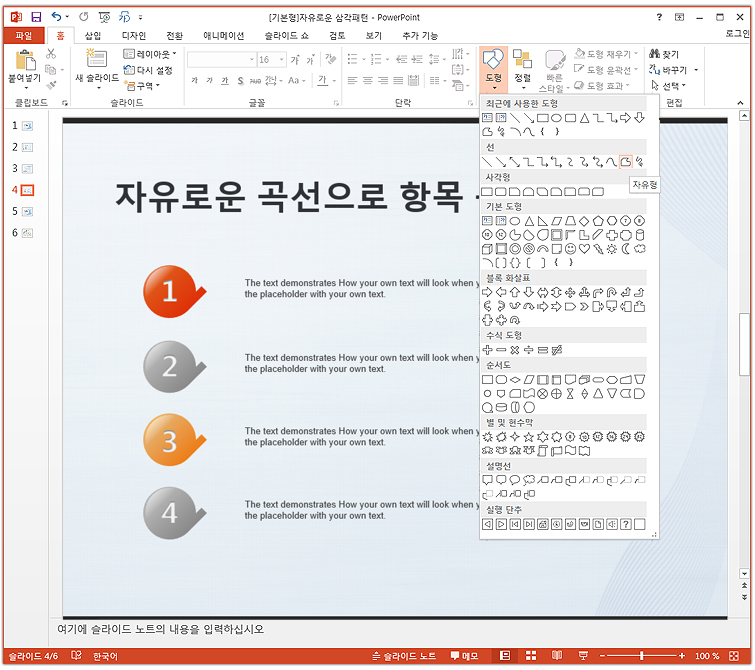The height and width of the screenshot is (670, 755).
Task: Open the Find tool
Action: [x=664, y=54]
